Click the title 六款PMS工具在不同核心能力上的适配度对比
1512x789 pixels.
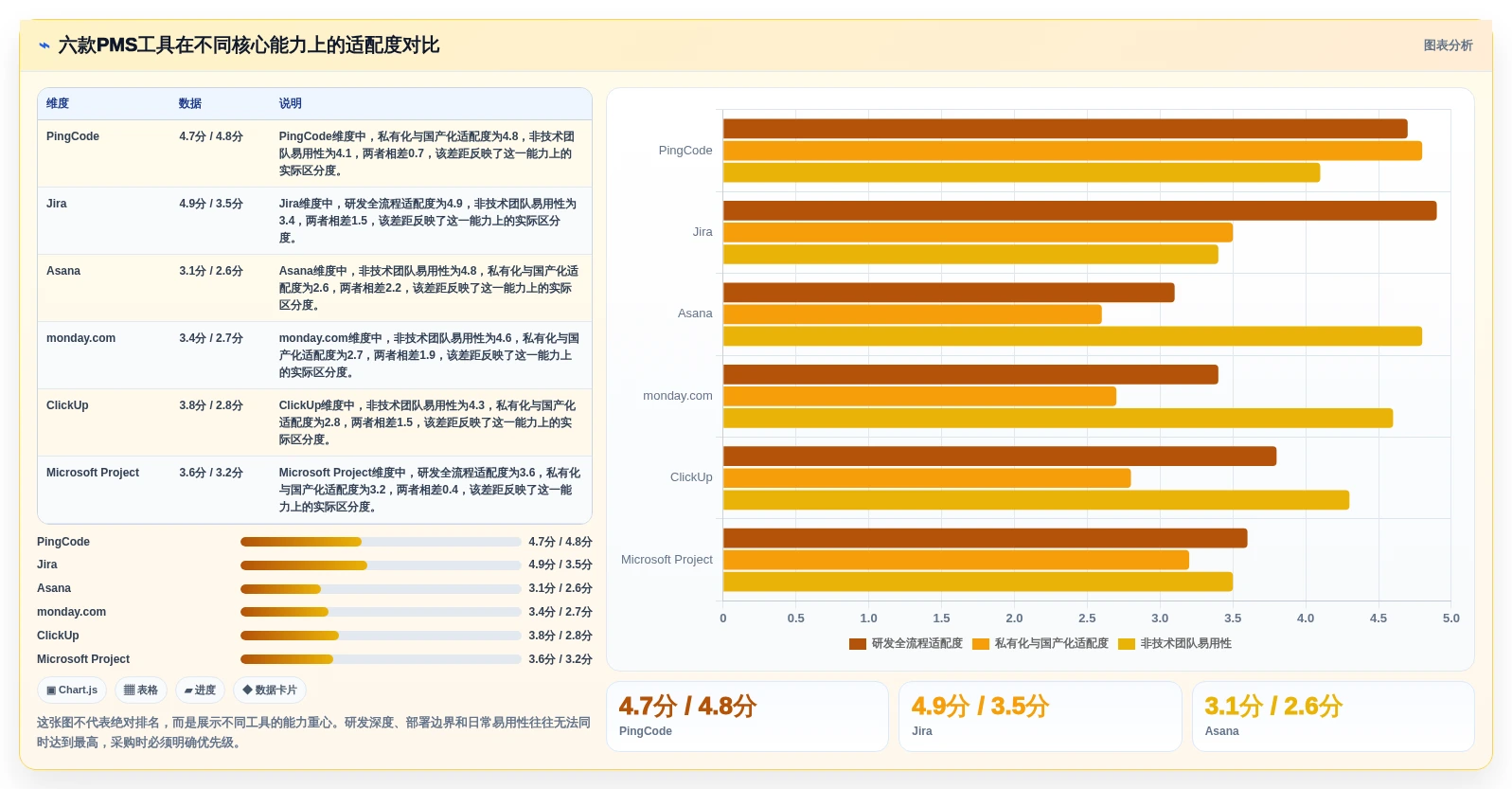pos(249,45)
